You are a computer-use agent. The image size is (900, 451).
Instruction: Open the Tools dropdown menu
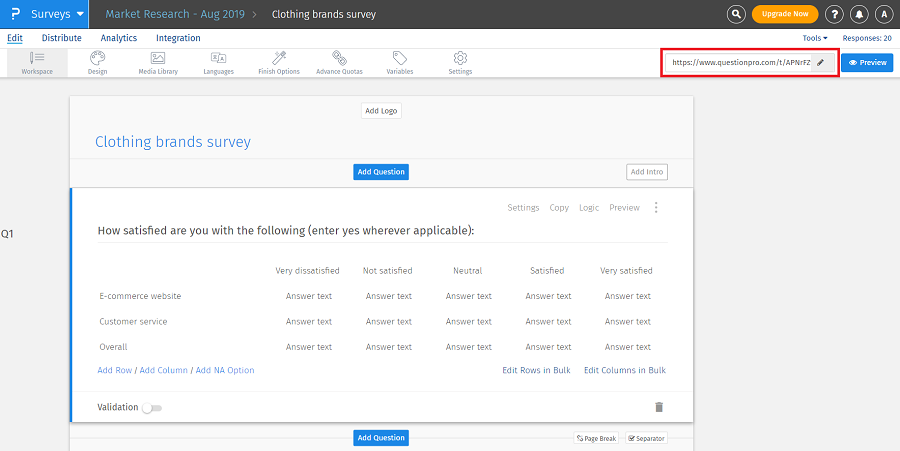815,38
